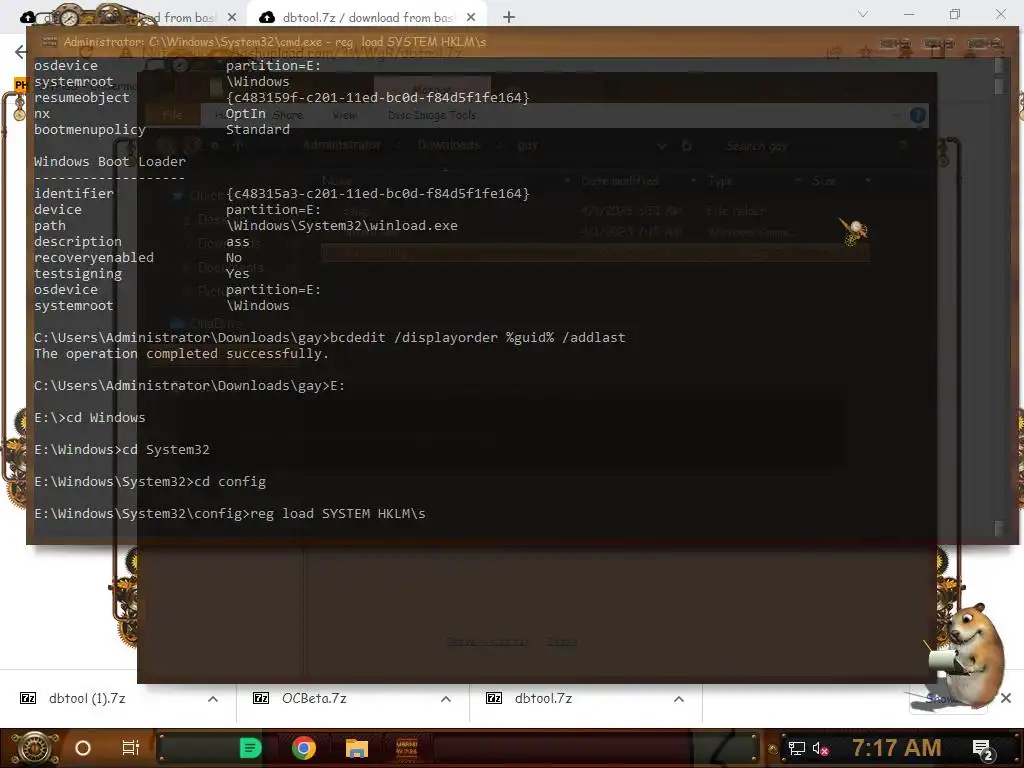Close the first Chrome tab

click(233, 17)
